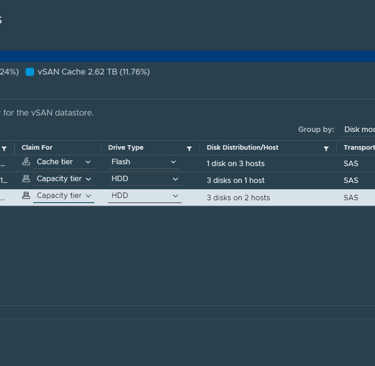Open the Group by Disk model selector
375x366 pixels.
click(359, 129)
